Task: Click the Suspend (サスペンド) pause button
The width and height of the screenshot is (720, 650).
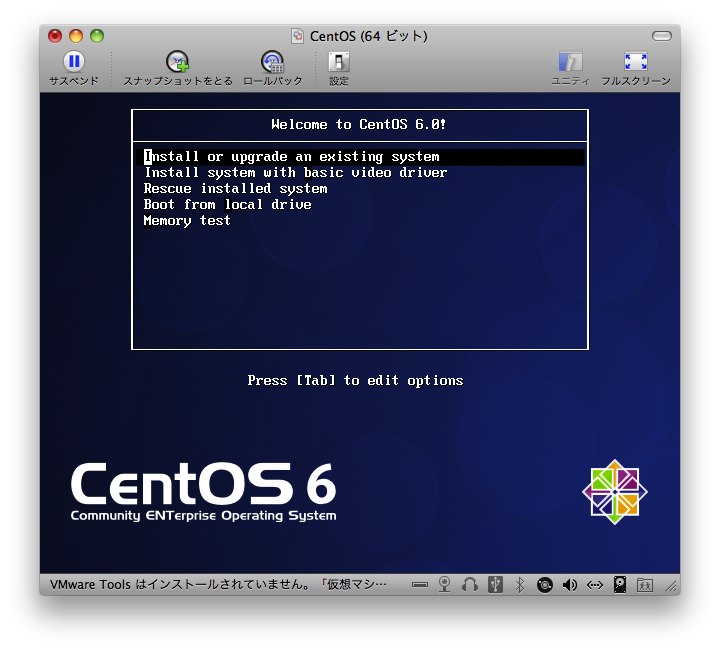Action: [x=74, y=61]
